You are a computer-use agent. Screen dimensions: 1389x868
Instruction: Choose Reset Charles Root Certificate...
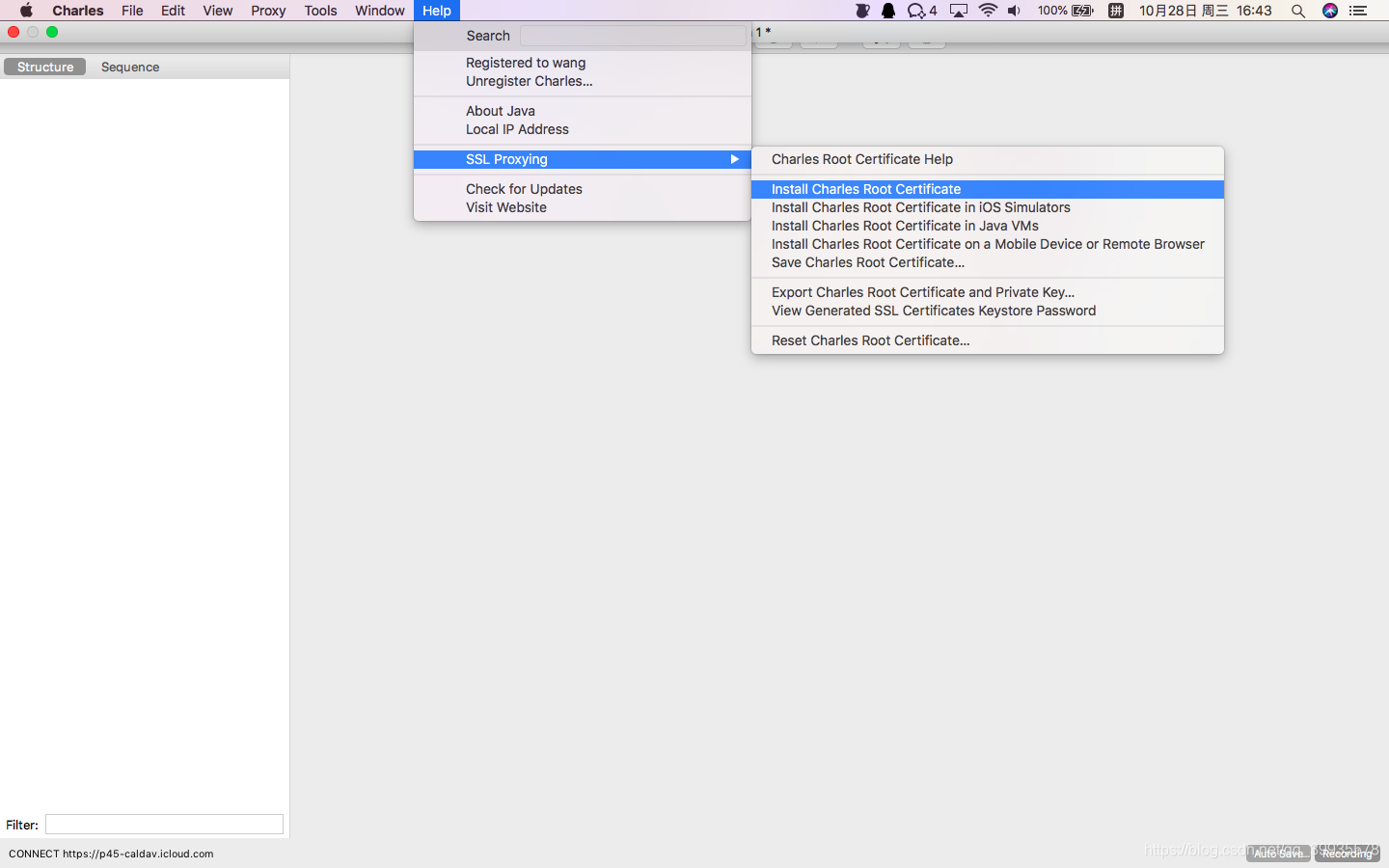tap(988, 340)
